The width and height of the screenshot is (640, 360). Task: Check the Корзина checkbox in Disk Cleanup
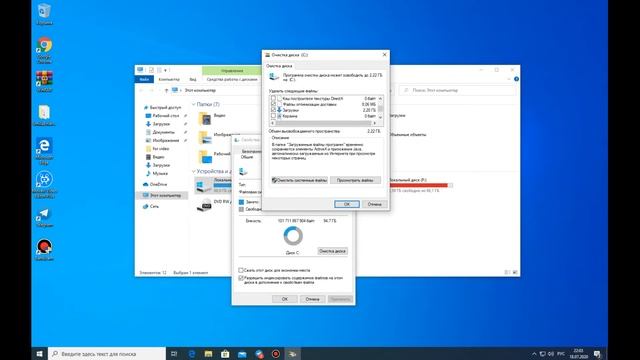(x=273, y=116)
